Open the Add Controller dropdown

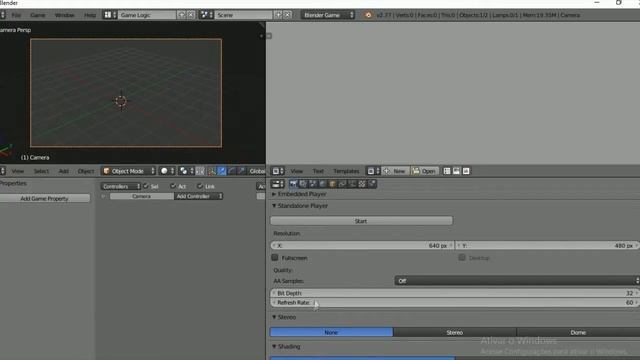[198, 196]
